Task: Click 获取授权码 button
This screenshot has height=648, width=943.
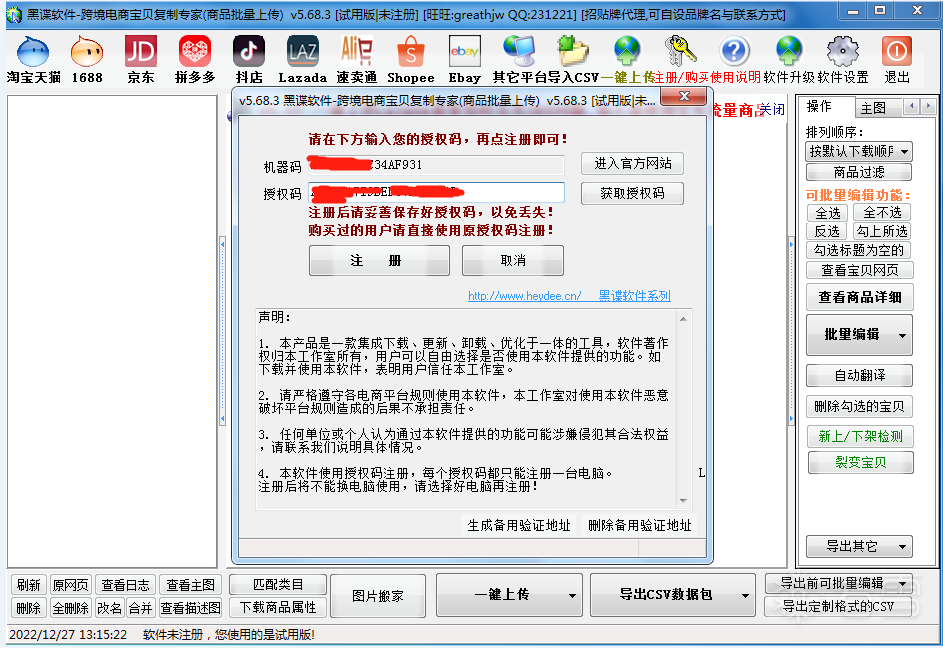Action: (632, 193)
